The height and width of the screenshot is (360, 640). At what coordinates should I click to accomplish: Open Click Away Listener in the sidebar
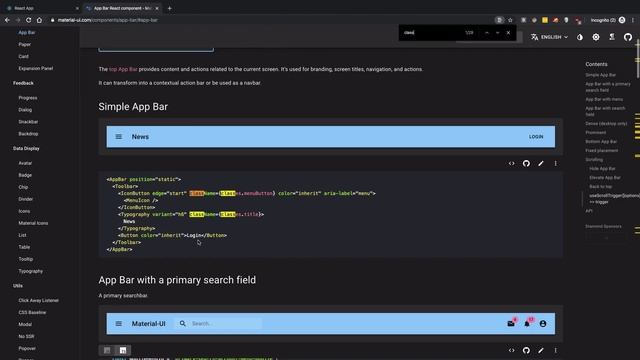pyautogui.click(x=38, y=300)
